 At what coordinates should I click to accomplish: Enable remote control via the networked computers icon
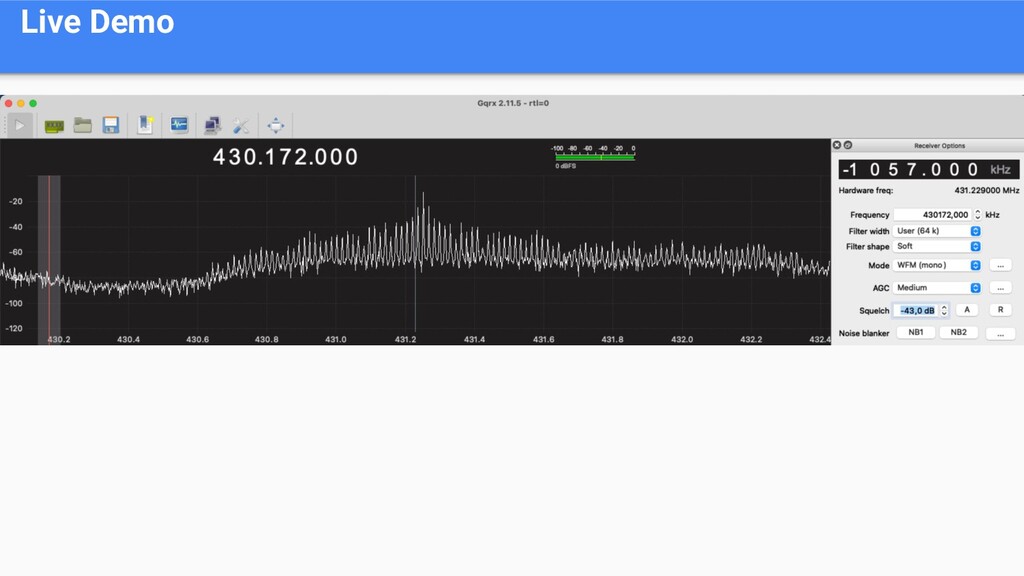(212, 125)
